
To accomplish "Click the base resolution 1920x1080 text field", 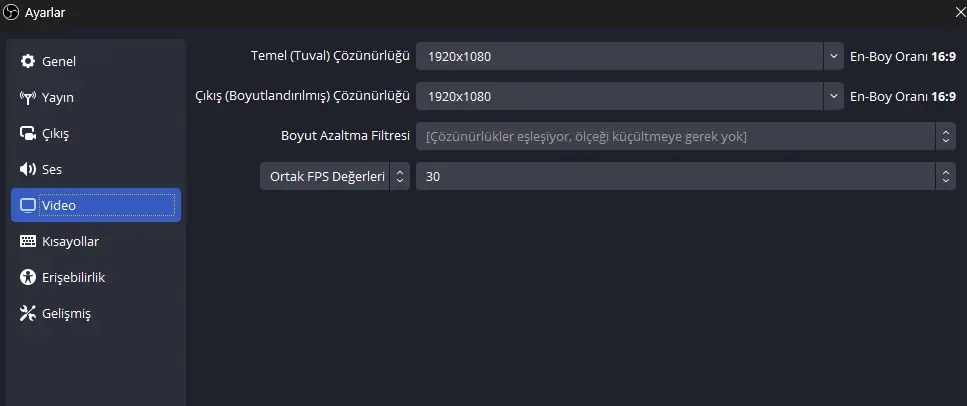I will click(619, 57).
